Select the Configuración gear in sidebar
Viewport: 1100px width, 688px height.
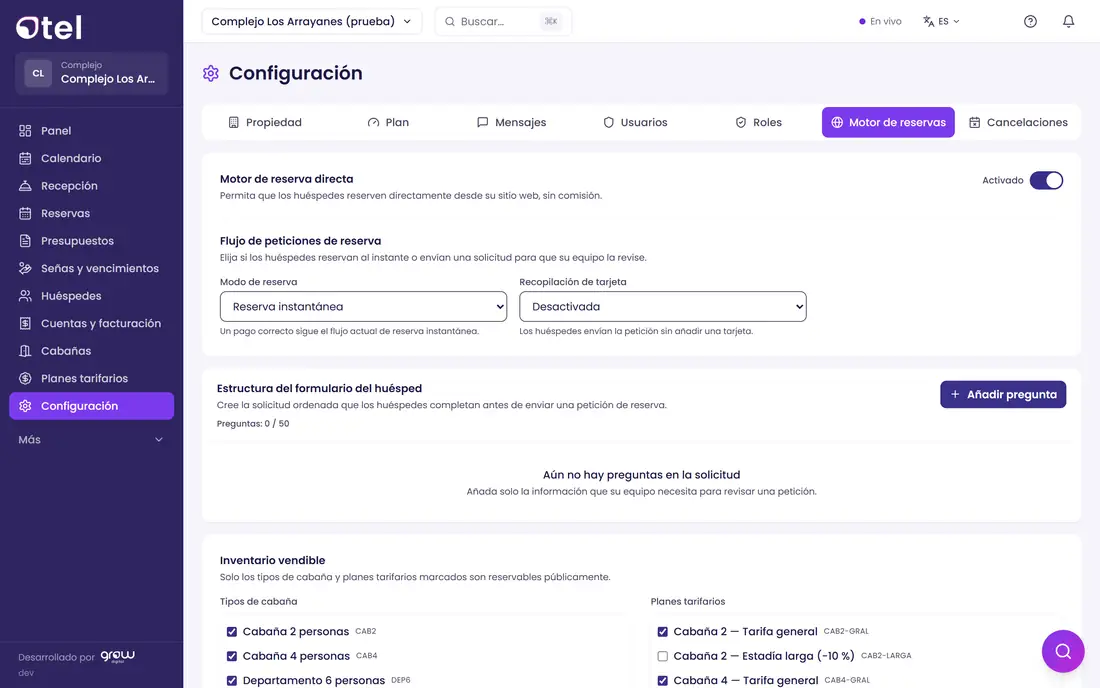tap(25, 406)
